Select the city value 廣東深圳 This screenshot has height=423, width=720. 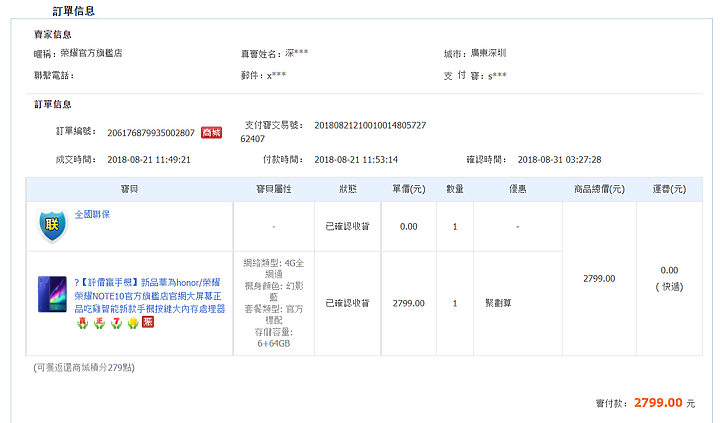coord(488,53)
